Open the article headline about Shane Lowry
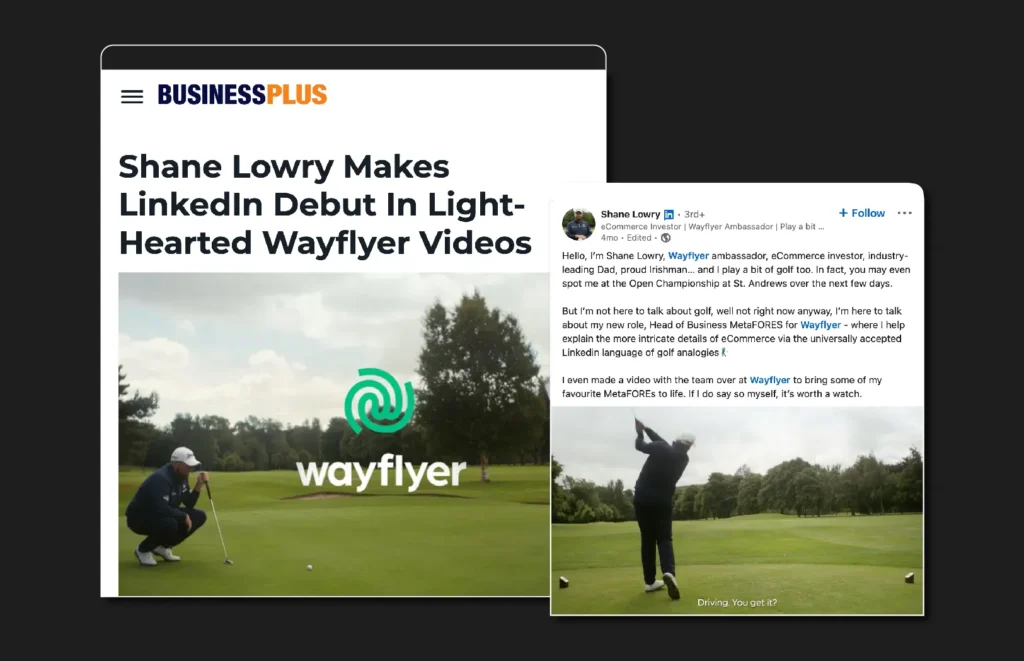The image size is (1024, 661). coord(325,204)
